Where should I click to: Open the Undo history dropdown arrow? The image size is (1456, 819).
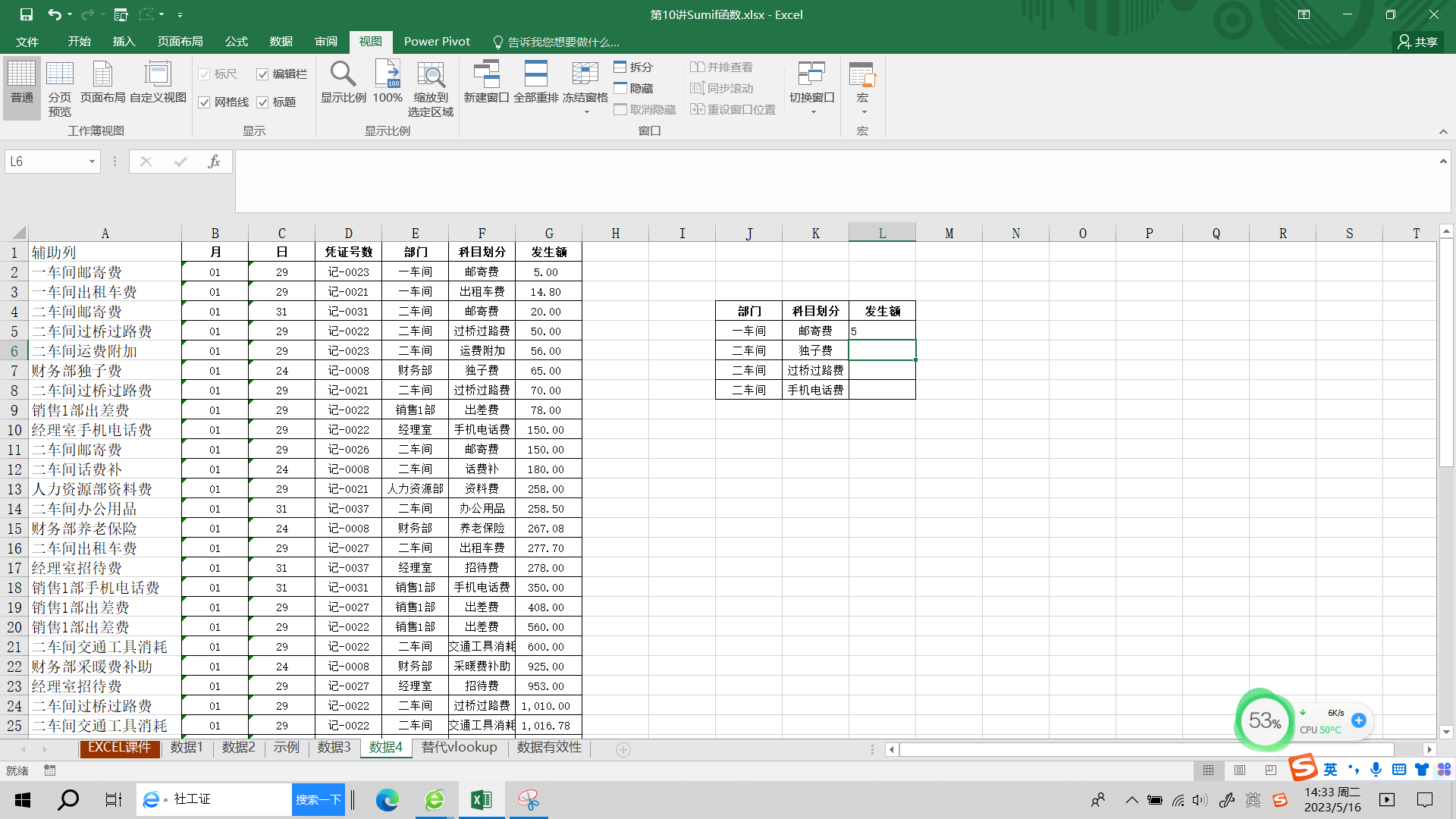click(70, 14)
